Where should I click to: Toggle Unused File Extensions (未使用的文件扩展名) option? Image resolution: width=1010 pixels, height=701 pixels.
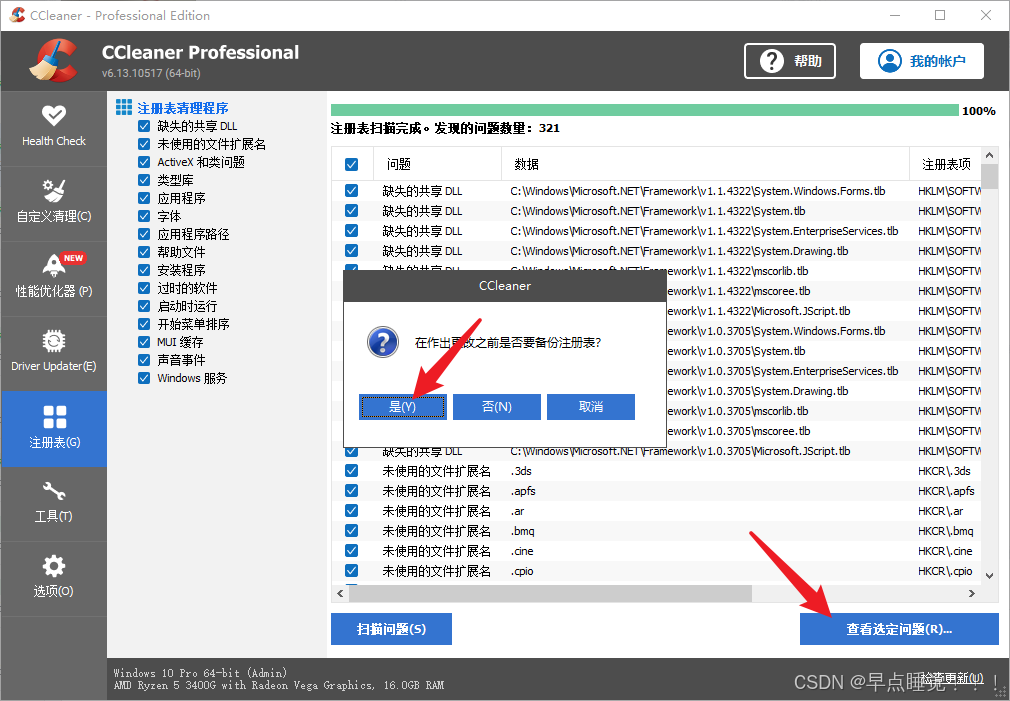click(x=144, y=144)
